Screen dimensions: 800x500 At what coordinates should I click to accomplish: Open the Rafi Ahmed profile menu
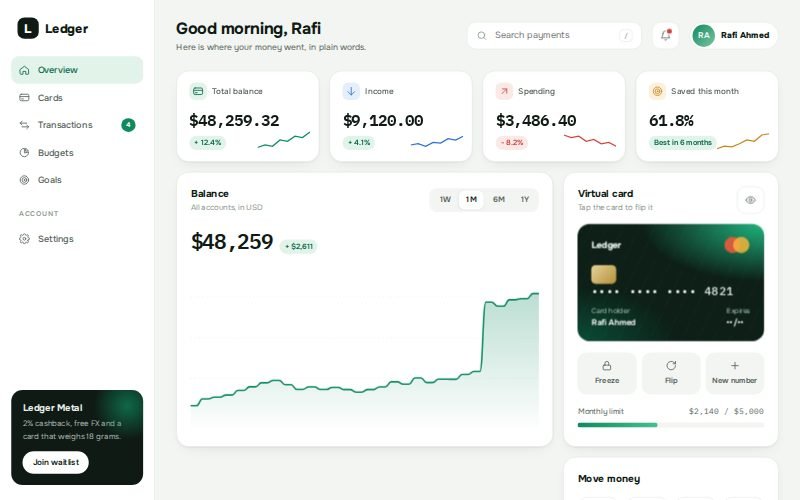click(x=734, y=35)
